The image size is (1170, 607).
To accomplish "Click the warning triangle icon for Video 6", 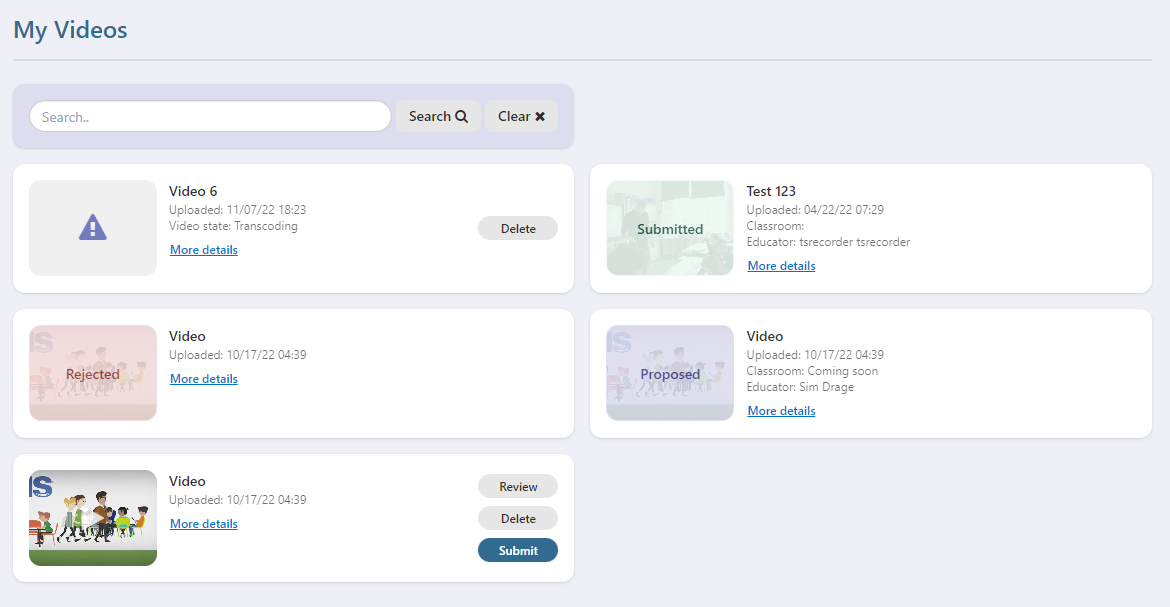I will pos(93,228).
